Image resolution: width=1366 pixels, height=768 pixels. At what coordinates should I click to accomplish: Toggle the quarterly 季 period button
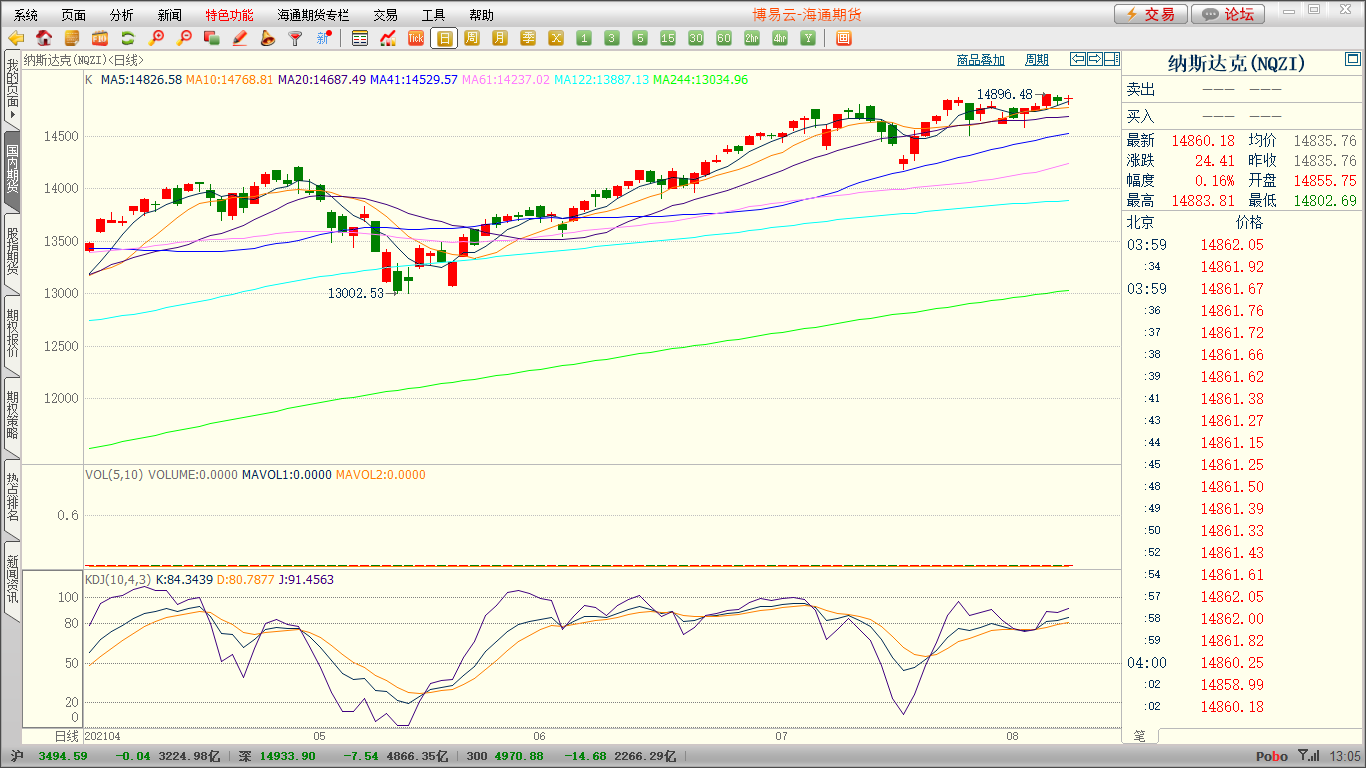pyautogui.click(x=528, y=38)
